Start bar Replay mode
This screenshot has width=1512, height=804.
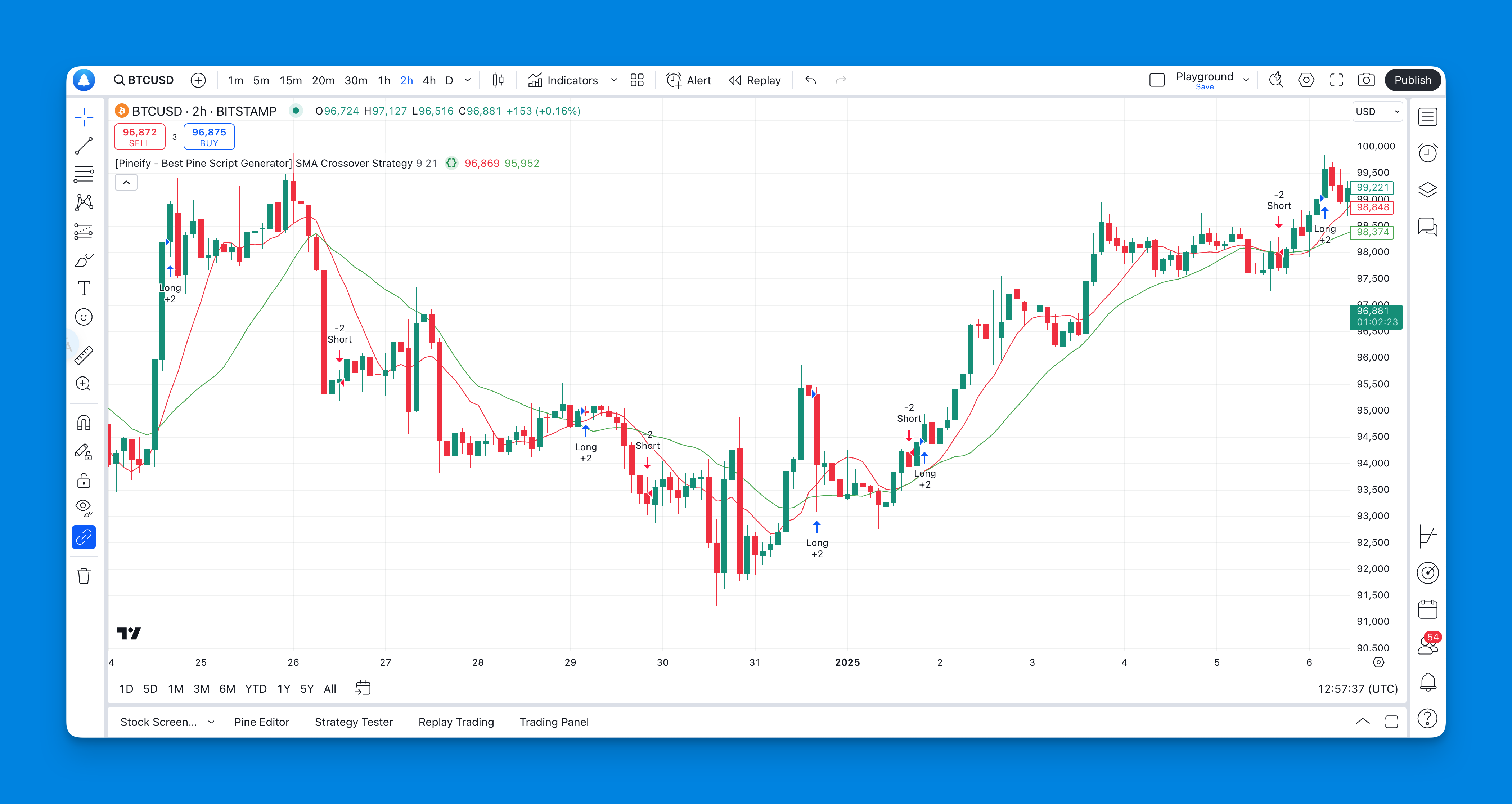[754, 80]
